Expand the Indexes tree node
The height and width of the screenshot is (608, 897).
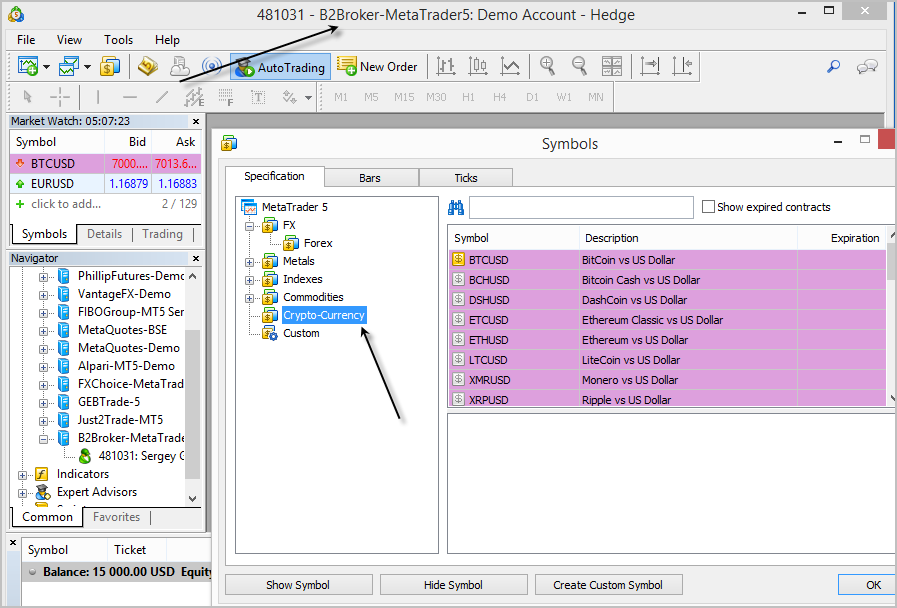click(x=249, y=280)
